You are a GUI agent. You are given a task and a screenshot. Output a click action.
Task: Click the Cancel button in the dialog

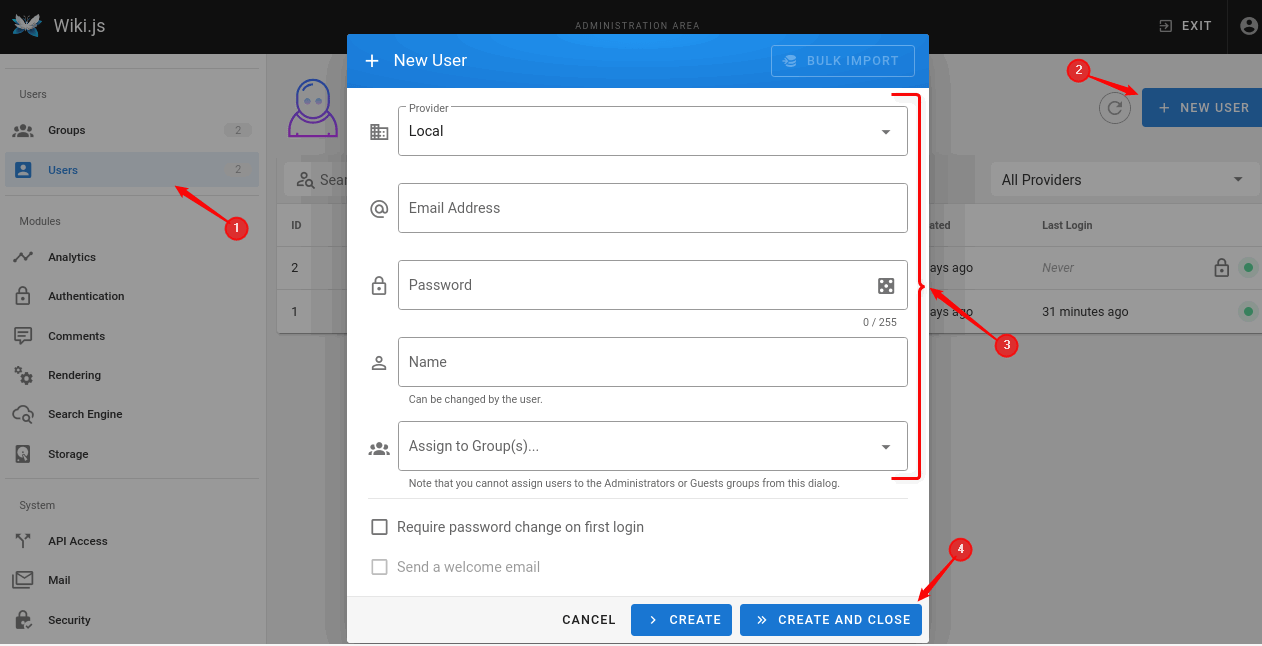pyautogui.click(x=589, y=620)
